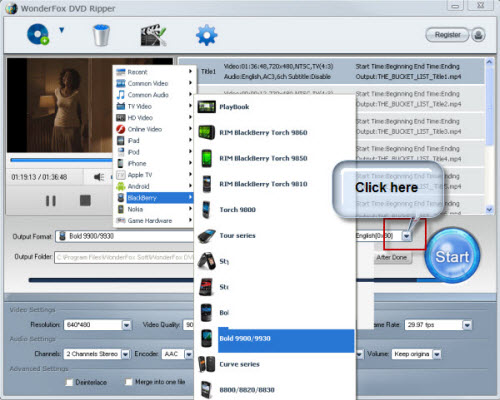Enable the Deinterlace checkbox
The height and width of the screenshot is (400, 500).
coord(69,382)
